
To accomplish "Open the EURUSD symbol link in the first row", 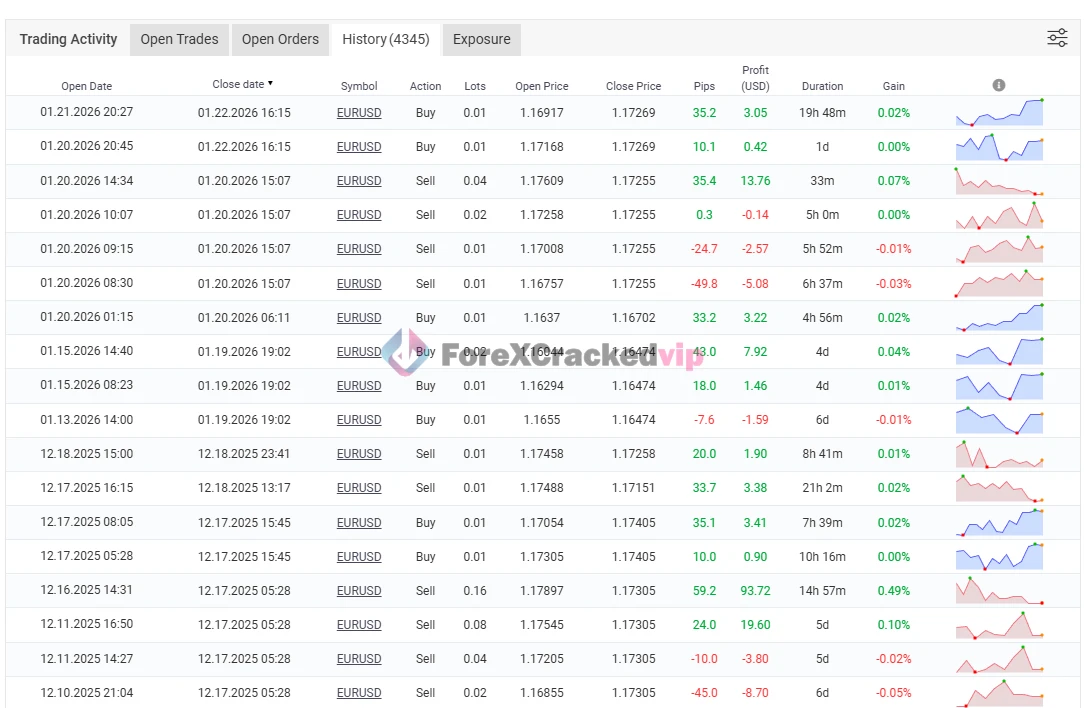I will tap(359, 113).
